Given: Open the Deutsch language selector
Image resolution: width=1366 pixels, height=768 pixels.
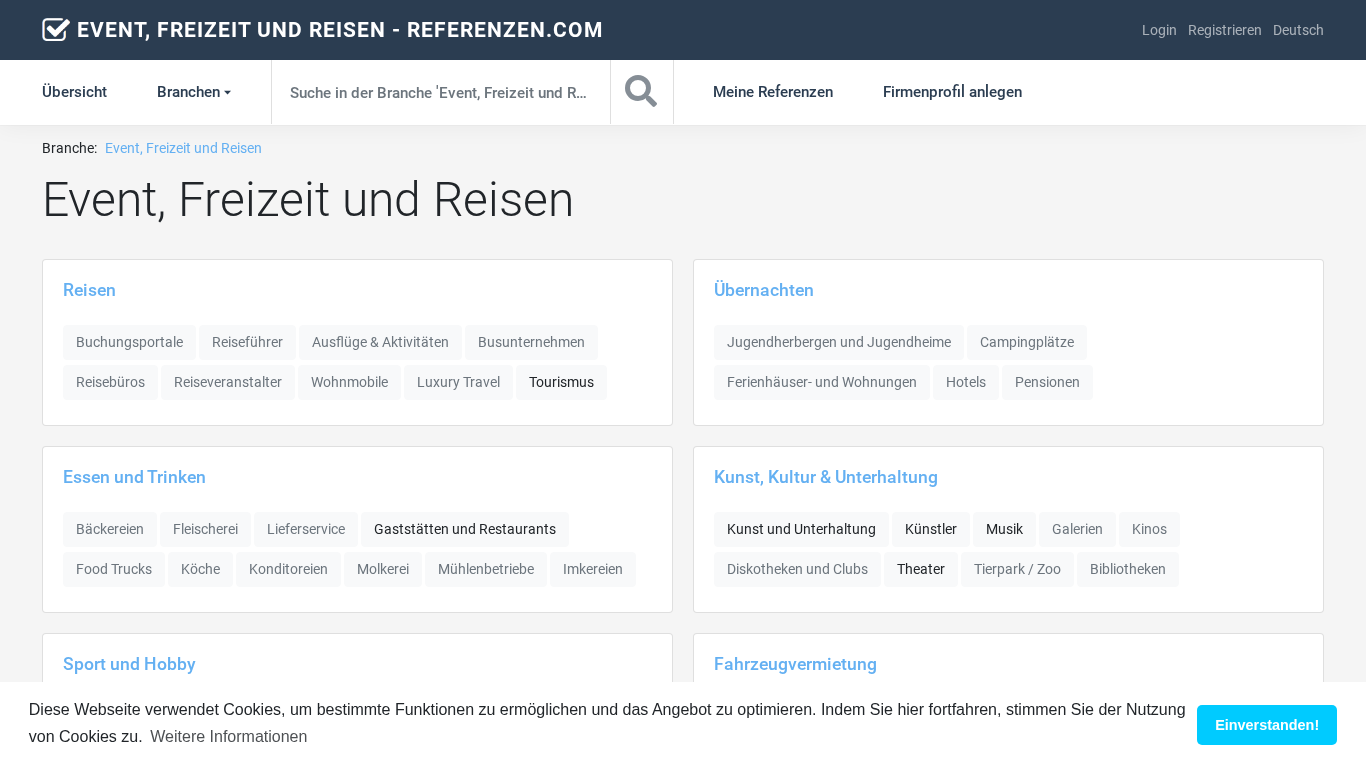Looking at the screenshot, I should click(1298, 30).
